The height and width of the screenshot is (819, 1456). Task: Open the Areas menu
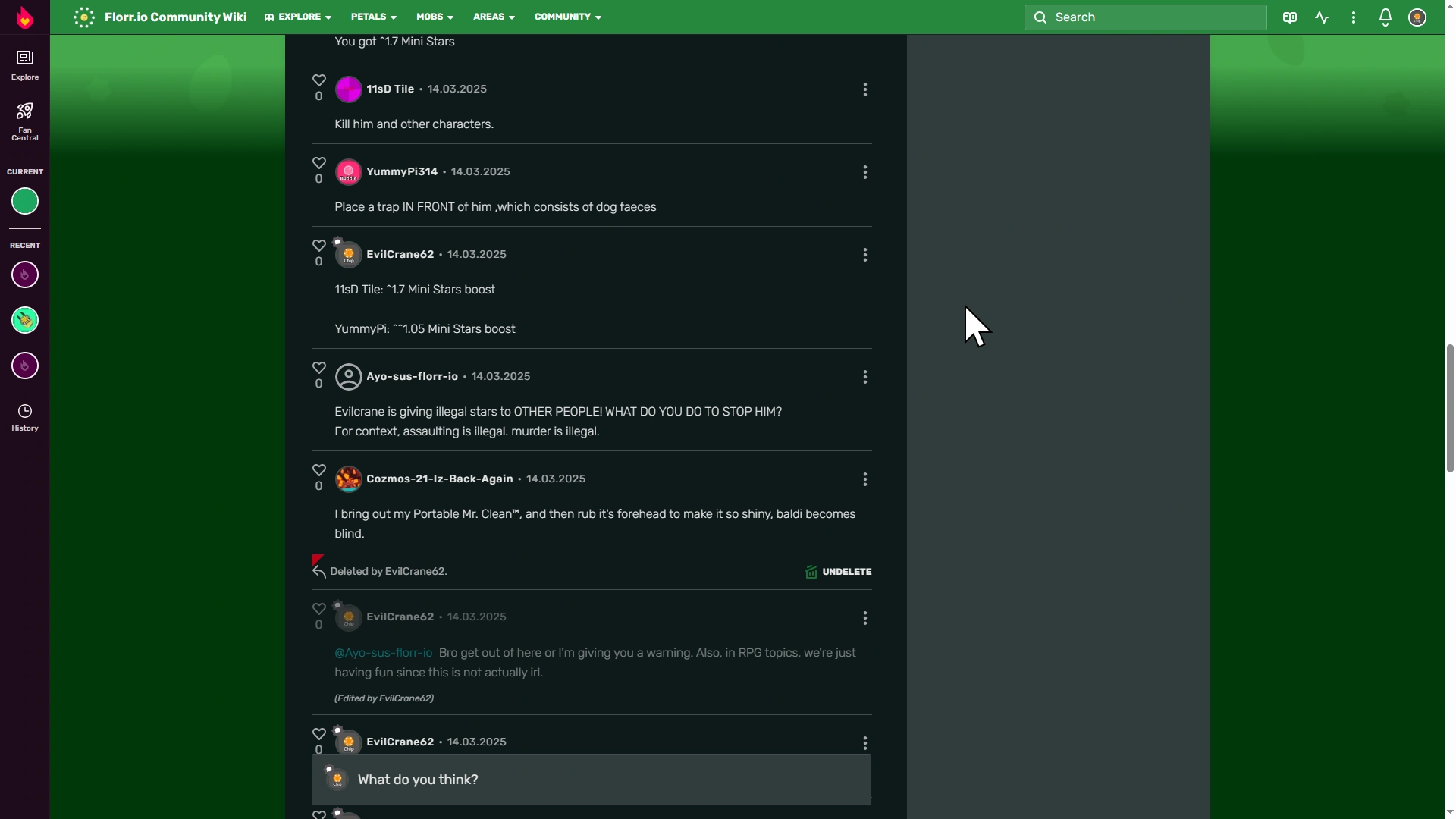tap(494, 17)
